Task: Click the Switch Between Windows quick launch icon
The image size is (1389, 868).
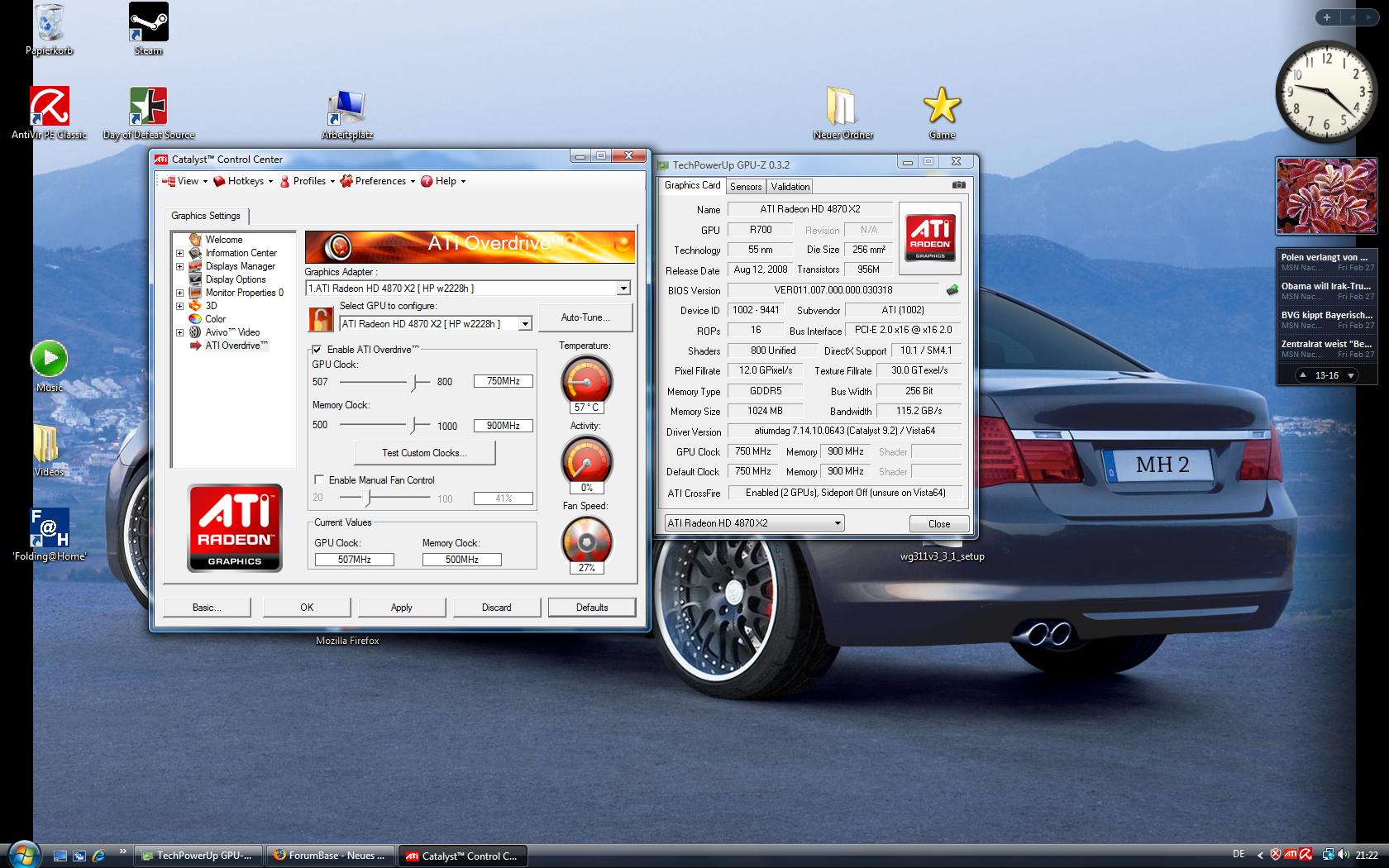Action: (x=79, y=856)
